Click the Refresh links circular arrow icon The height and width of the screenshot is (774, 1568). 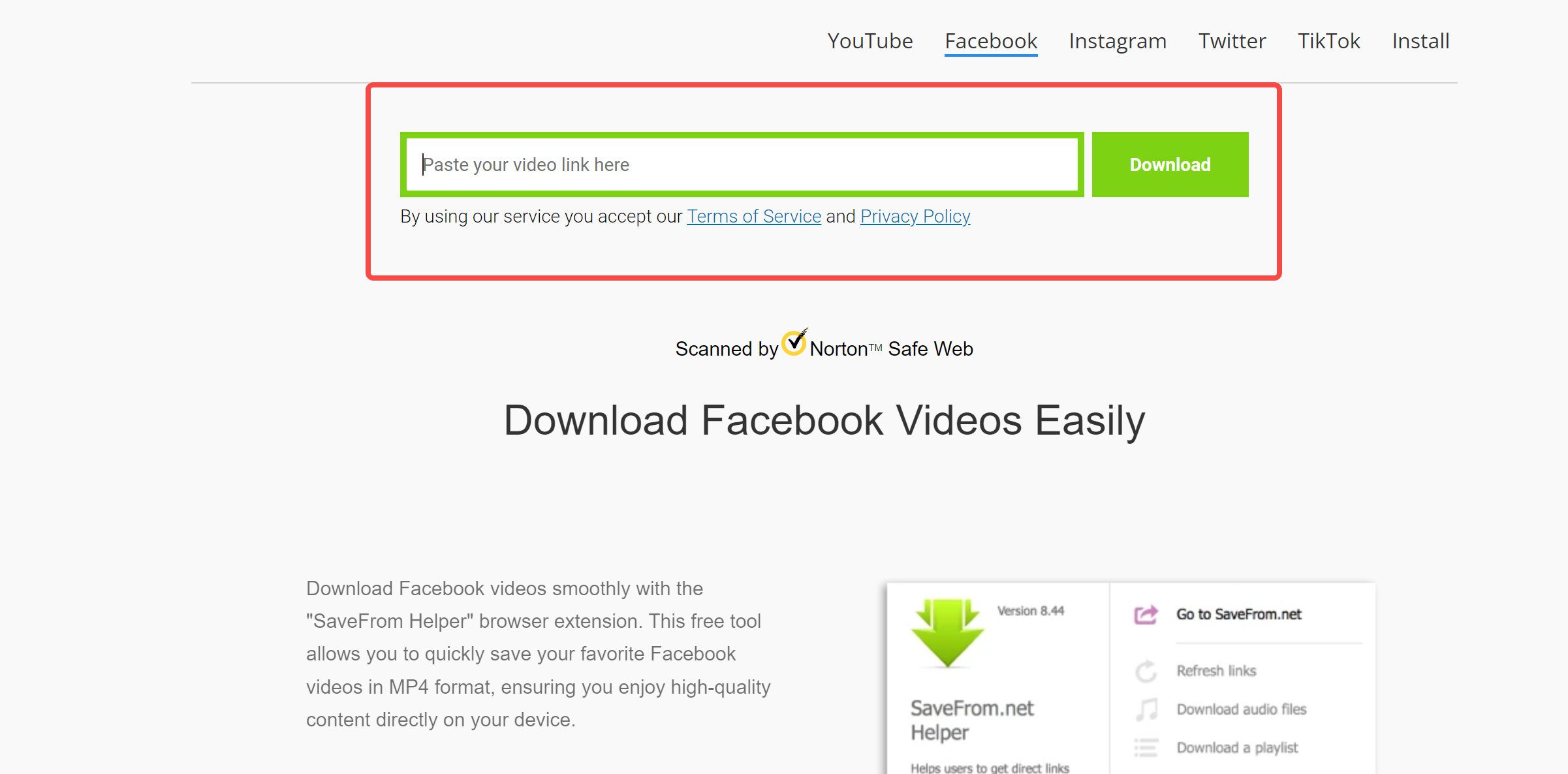click(x=1146, y=671)
